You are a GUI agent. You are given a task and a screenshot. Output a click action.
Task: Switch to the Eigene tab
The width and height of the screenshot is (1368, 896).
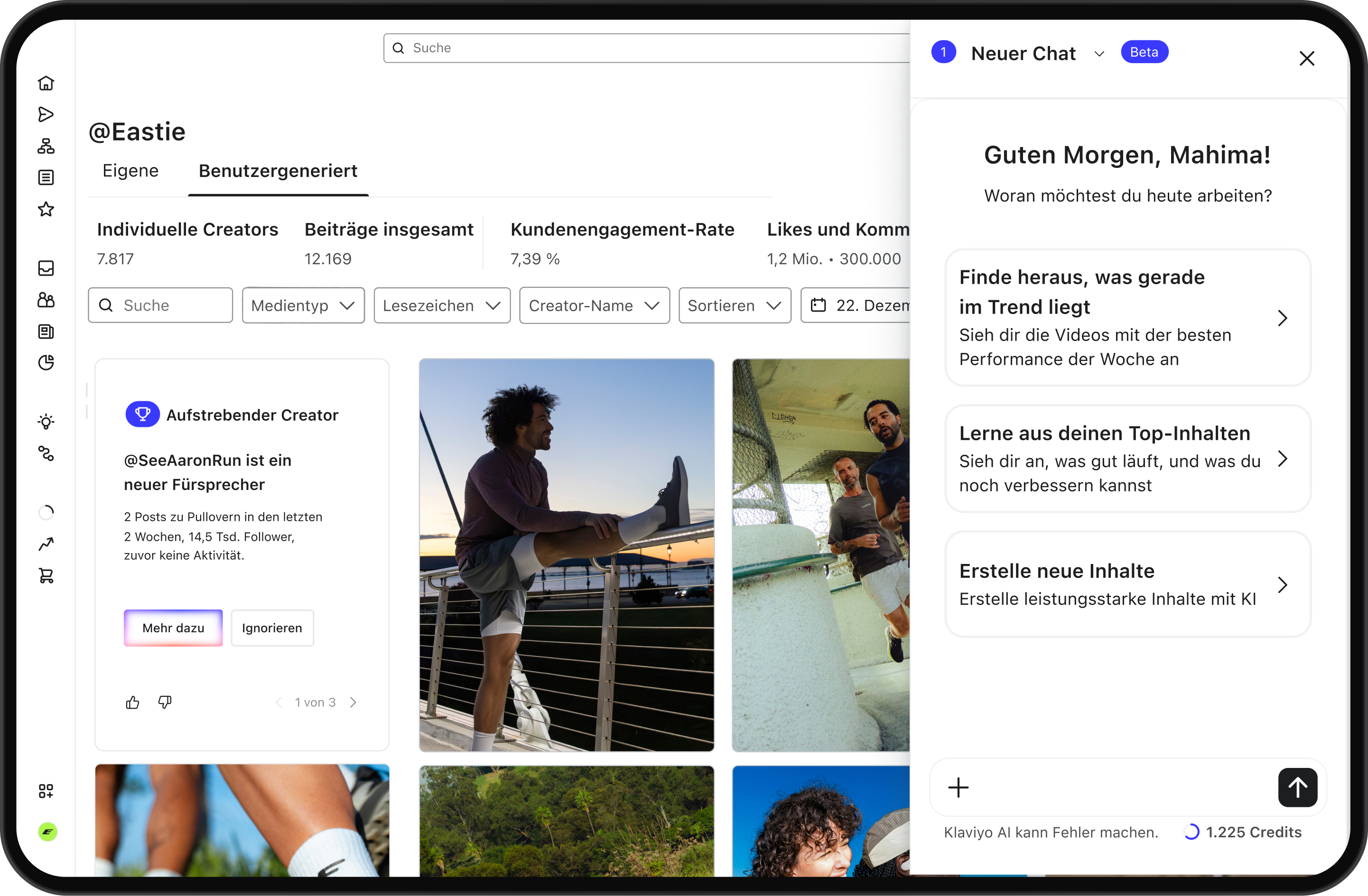(130, 171)
